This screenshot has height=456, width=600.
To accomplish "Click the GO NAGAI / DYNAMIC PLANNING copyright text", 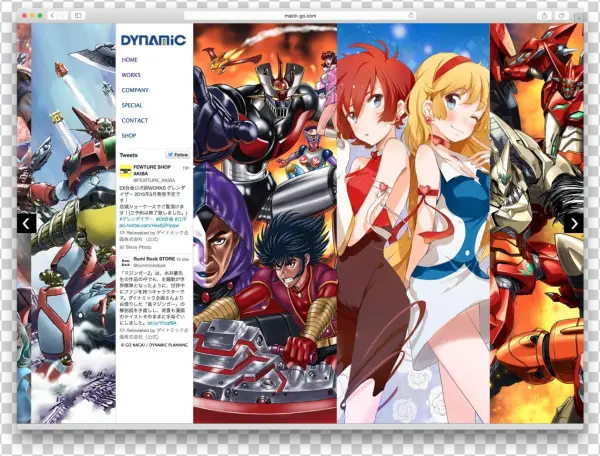I will tap(155, 345).
